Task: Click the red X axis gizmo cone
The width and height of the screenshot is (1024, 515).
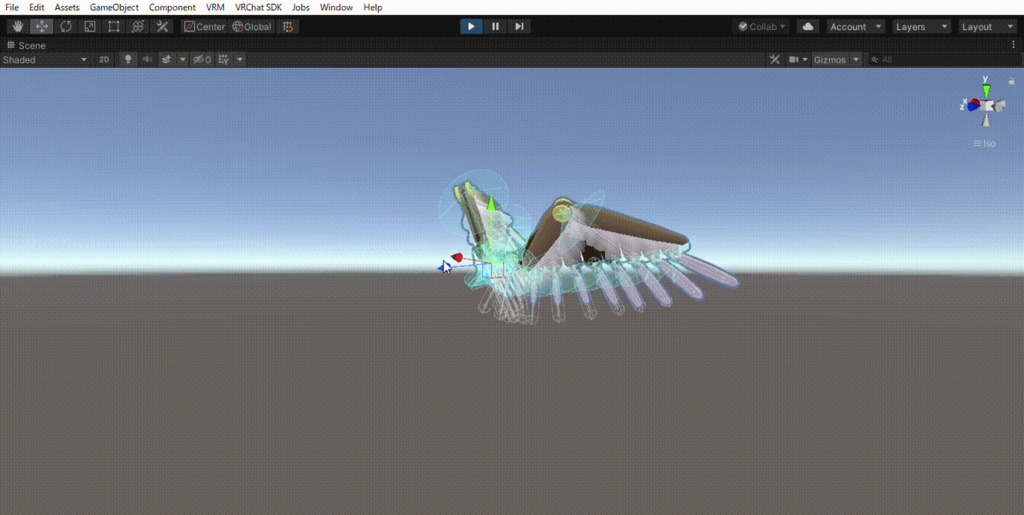Action: click(974, 103)
